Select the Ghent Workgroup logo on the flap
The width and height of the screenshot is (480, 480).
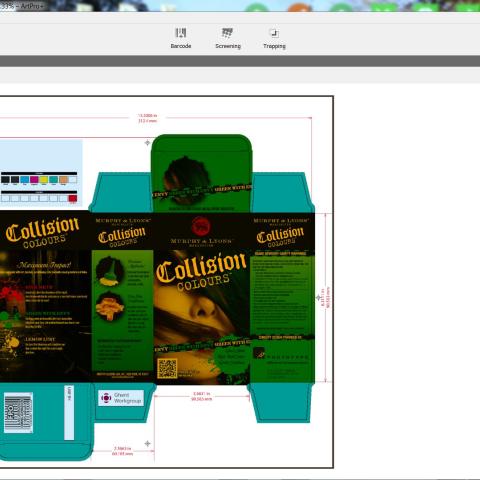click(x=121, y=398)
